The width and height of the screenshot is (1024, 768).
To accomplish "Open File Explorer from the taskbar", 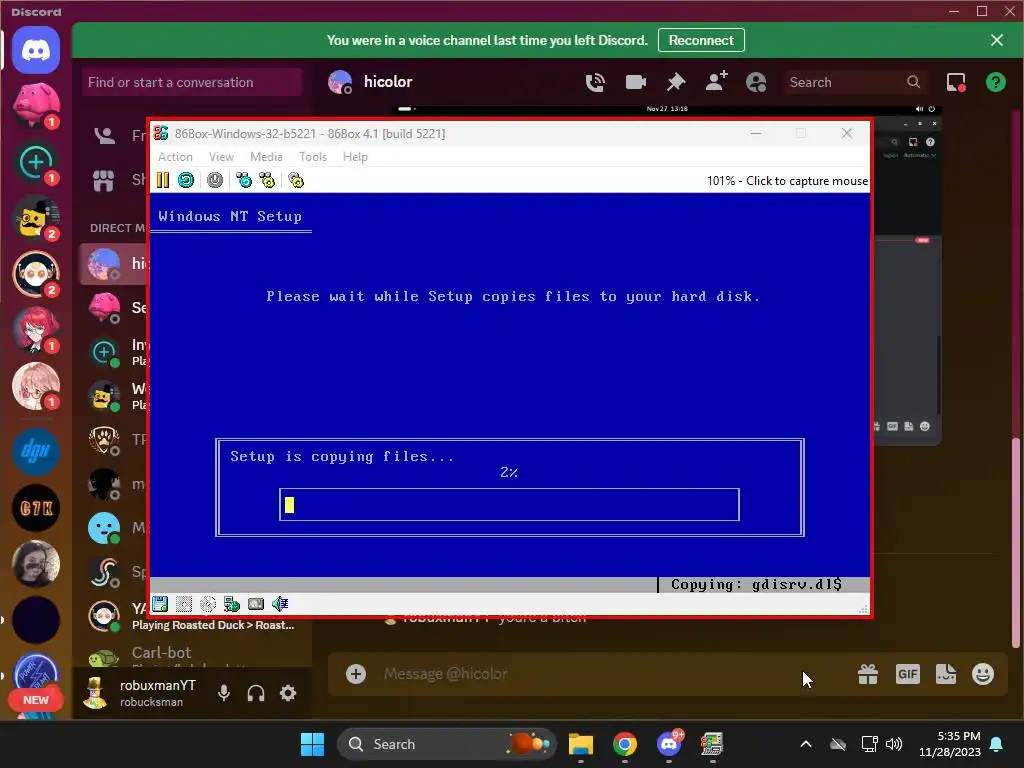I will coord(581,744).
